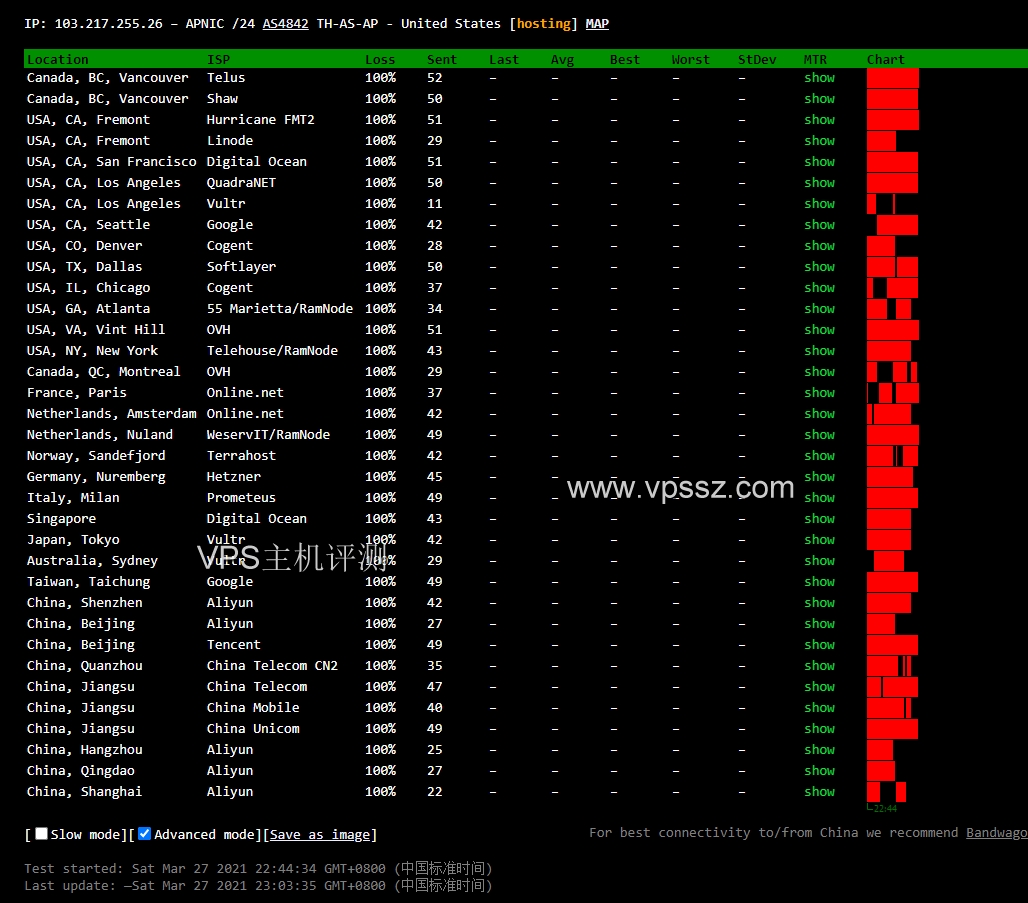The height and width of the screenshot is (903, 1028).
Task: Select 'Norway, Sandefjord' location cell
Action: click(96, 455)
